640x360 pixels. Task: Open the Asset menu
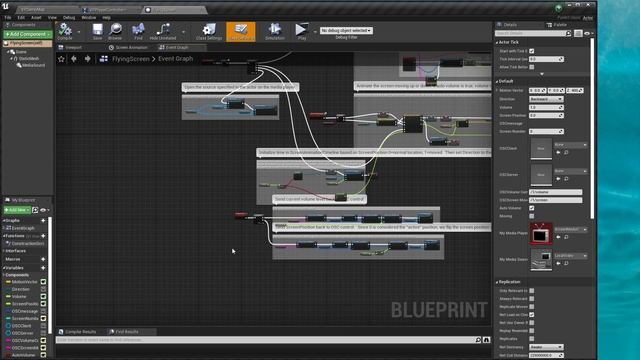[x=36, y=18]
